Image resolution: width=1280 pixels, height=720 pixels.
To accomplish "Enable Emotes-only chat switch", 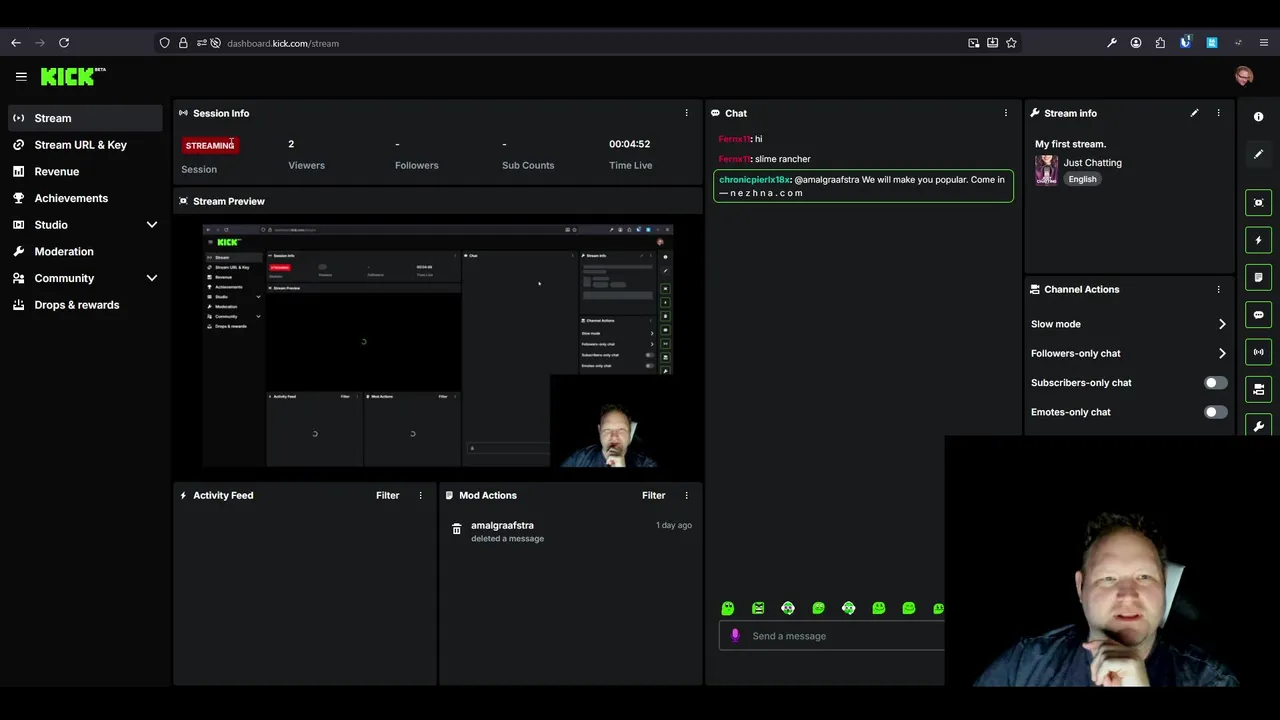I will click(x=1215, y=412).
